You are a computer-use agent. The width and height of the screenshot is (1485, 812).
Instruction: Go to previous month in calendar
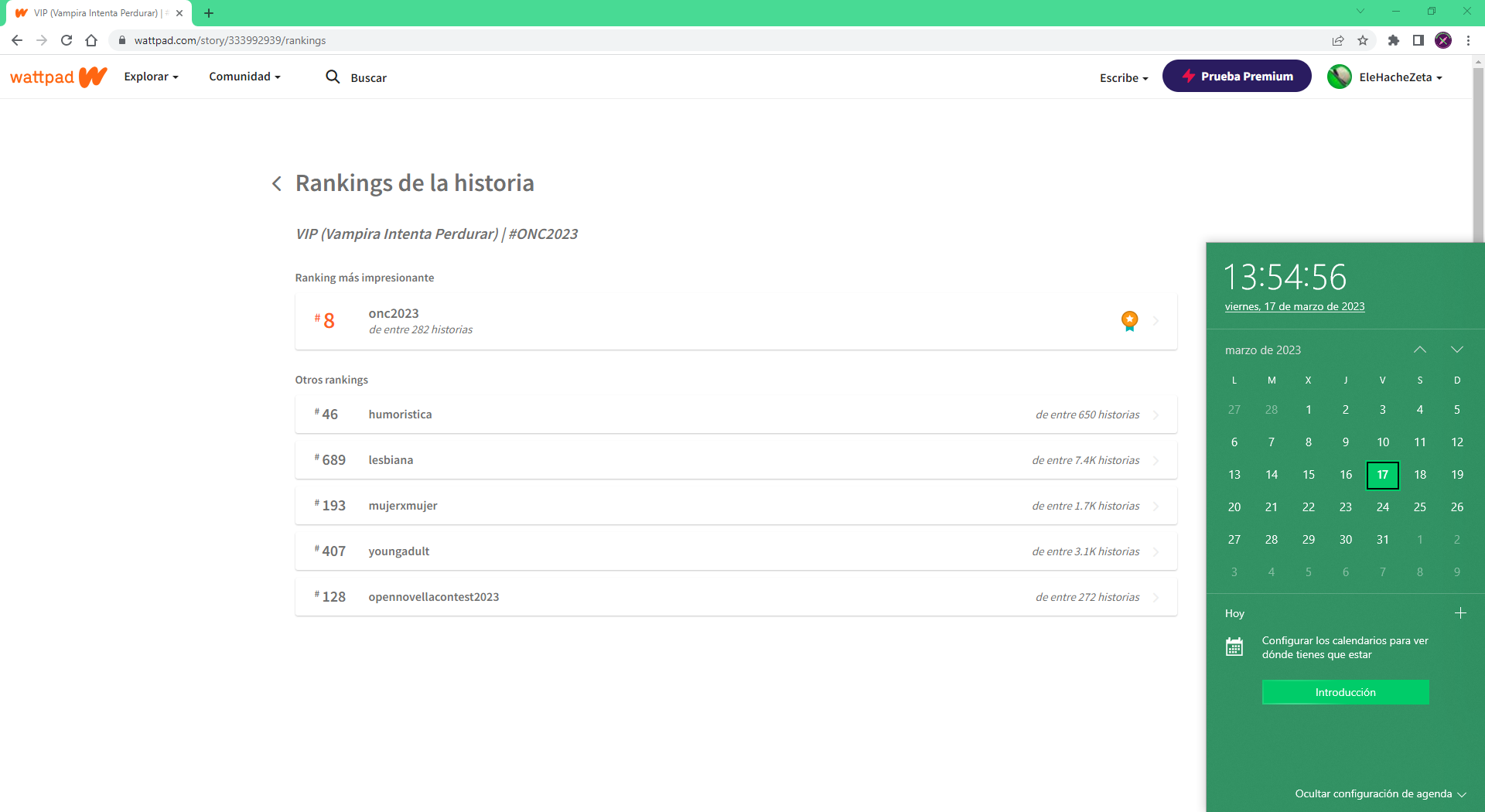tap(1420, 350)
